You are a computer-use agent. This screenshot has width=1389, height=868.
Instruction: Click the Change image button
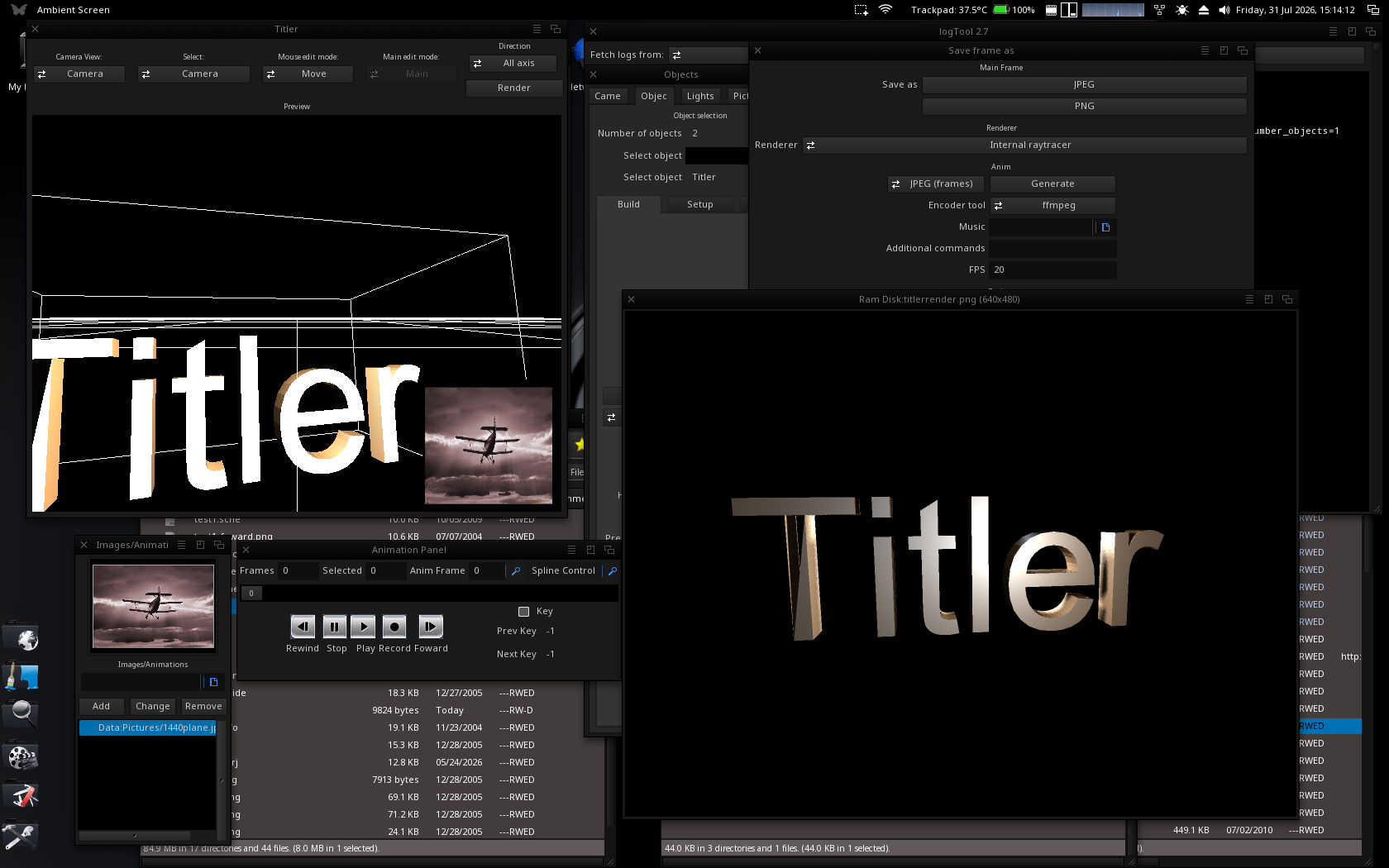tap(153, 707)
